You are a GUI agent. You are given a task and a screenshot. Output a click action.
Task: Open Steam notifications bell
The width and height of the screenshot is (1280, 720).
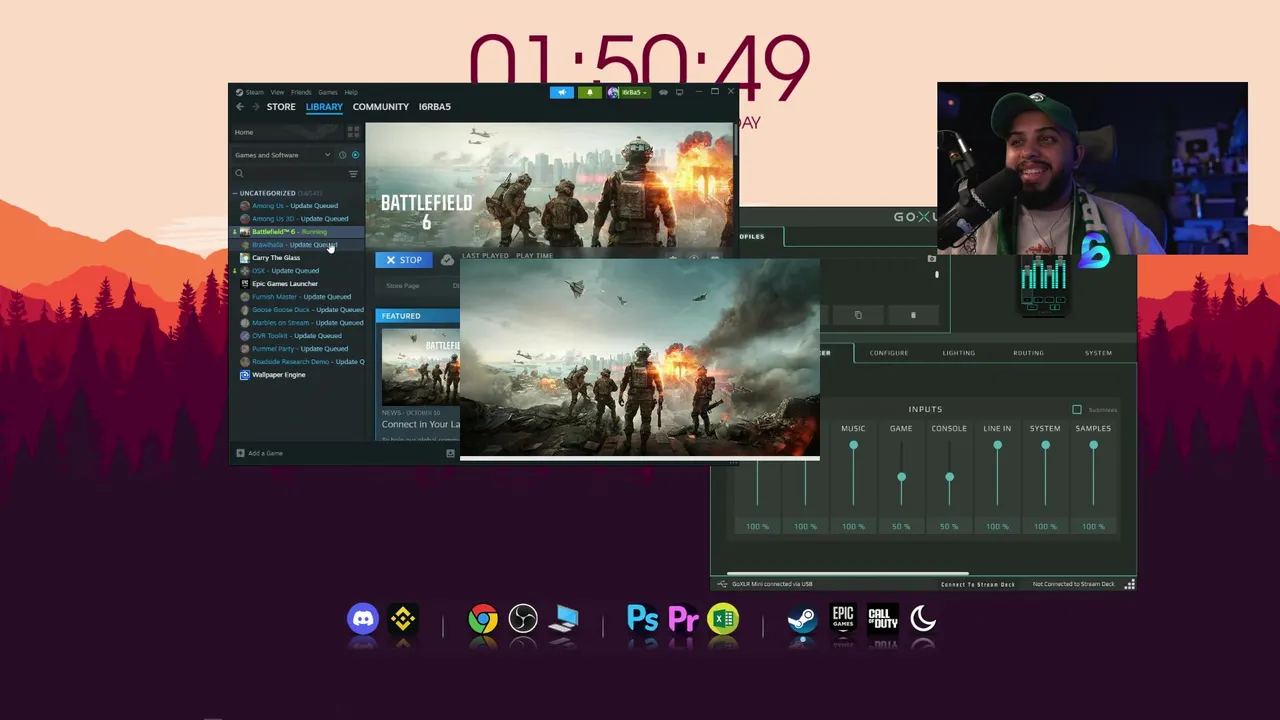pos(589,92)
